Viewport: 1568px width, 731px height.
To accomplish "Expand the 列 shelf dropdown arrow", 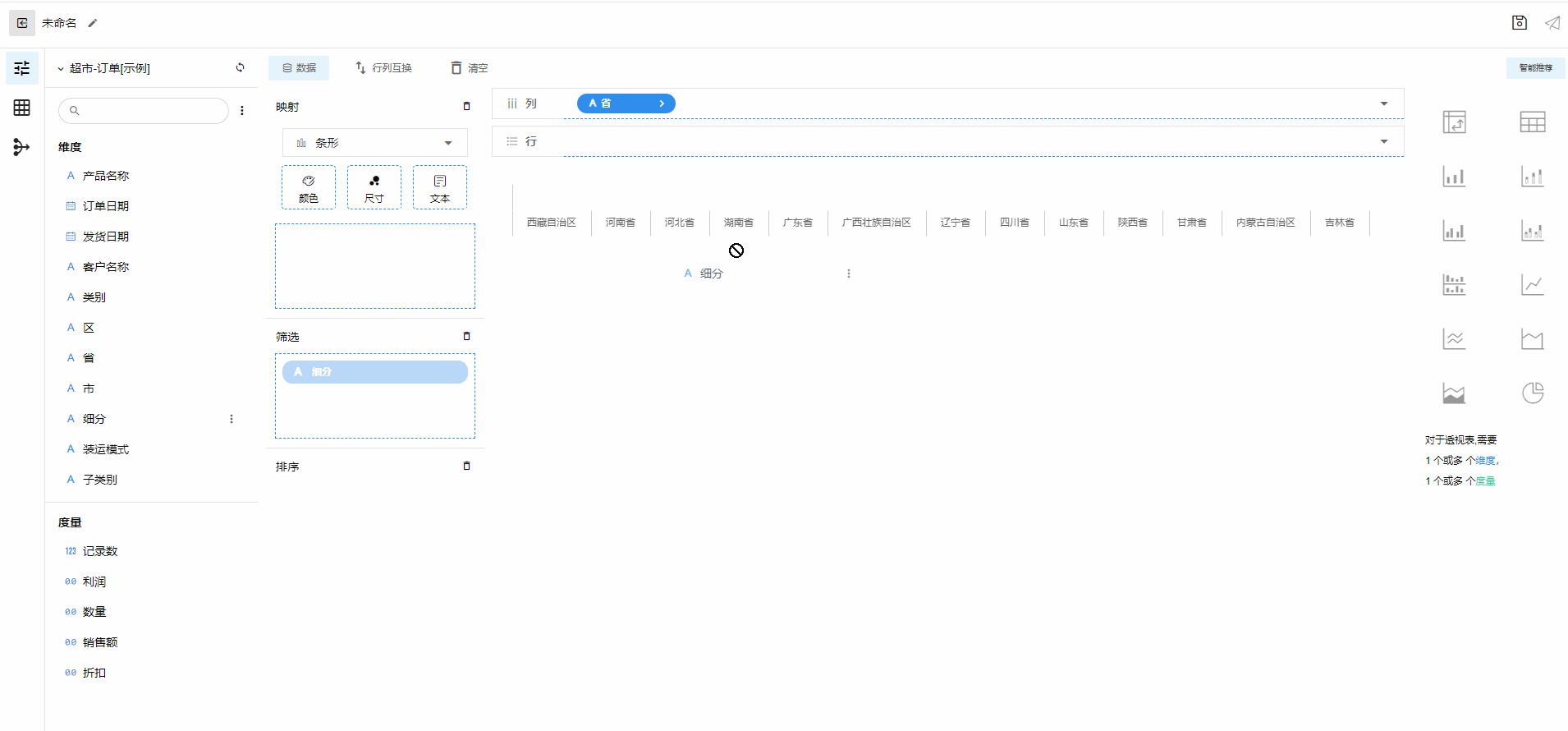I will click(1384, 103).
